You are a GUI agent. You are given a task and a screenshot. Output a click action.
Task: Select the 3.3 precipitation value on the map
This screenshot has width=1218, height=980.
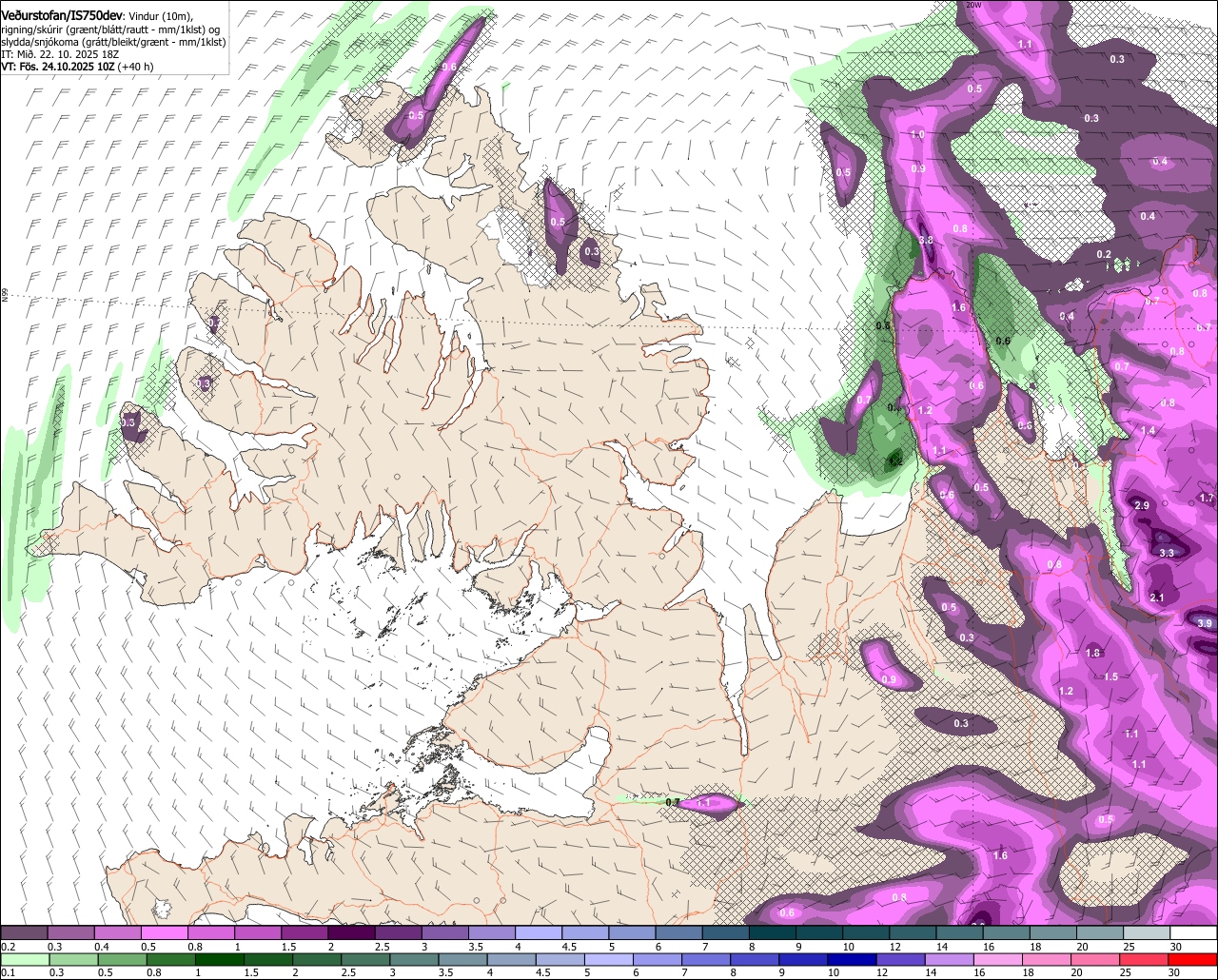[1167, 553]
